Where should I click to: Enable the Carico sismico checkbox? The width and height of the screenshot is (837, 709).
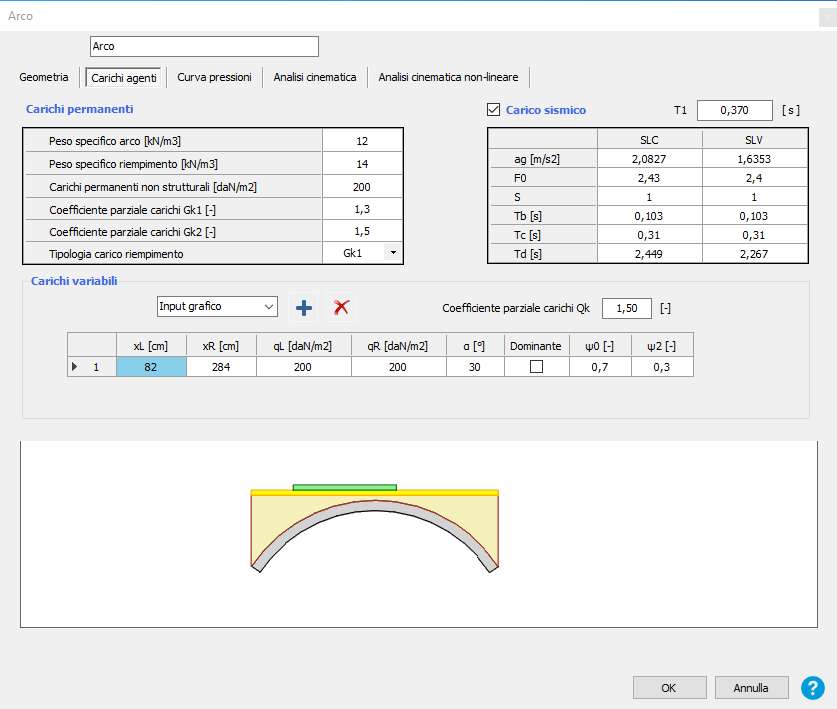492,110
